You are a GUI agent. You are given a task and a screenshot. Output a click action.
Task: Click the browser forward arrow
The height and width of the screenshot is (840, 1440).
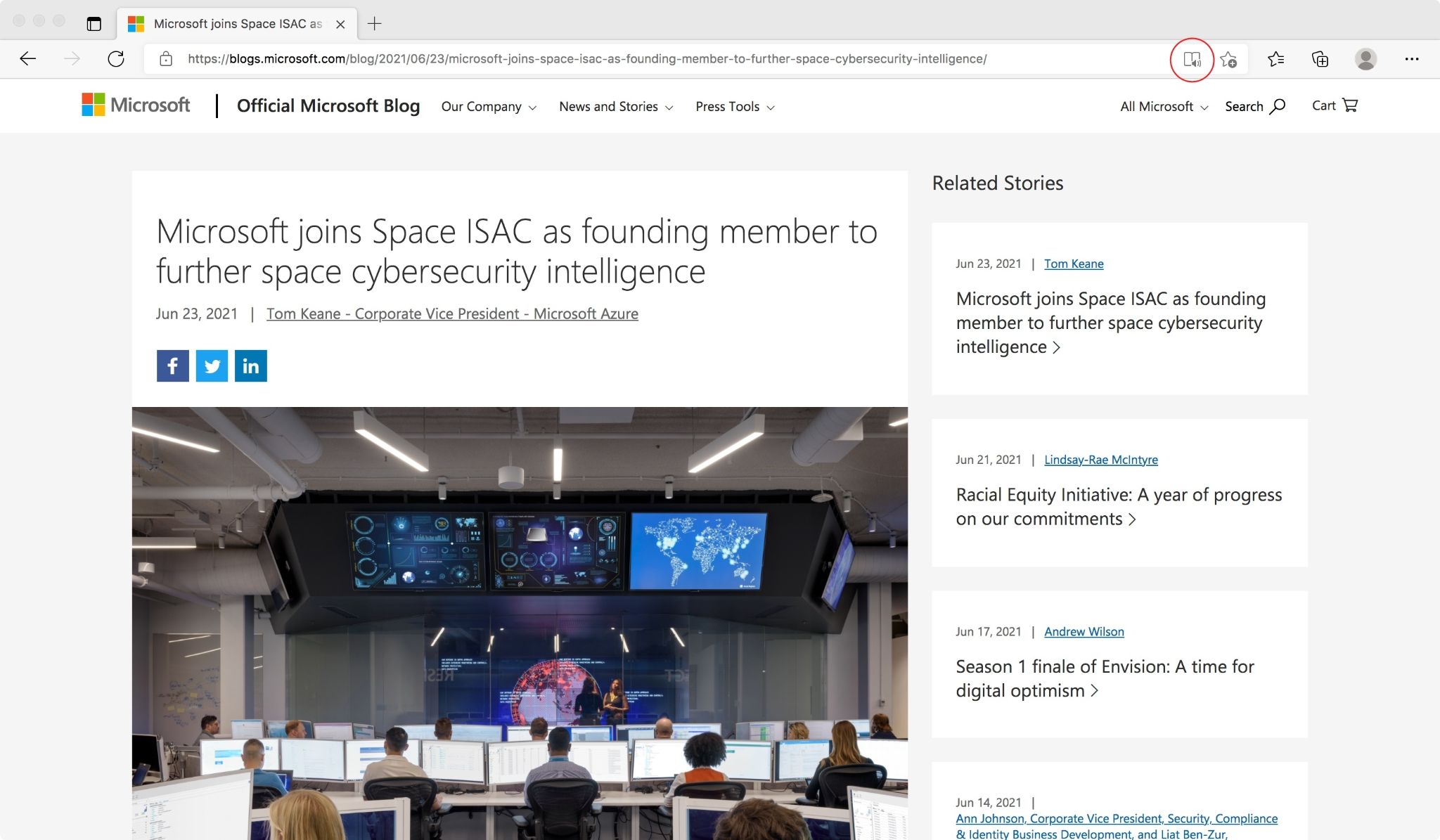(x=72, y=59)
